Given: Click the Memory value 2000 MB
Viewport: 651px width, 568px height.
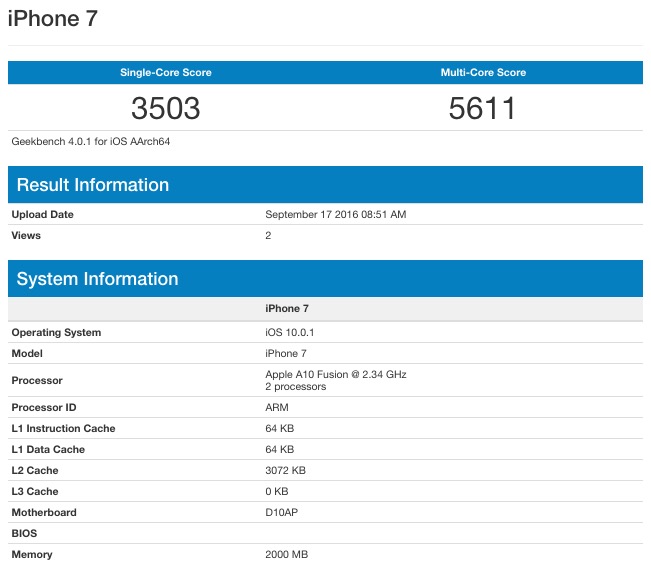Looking at the screenshot, I should coord(287,554).
